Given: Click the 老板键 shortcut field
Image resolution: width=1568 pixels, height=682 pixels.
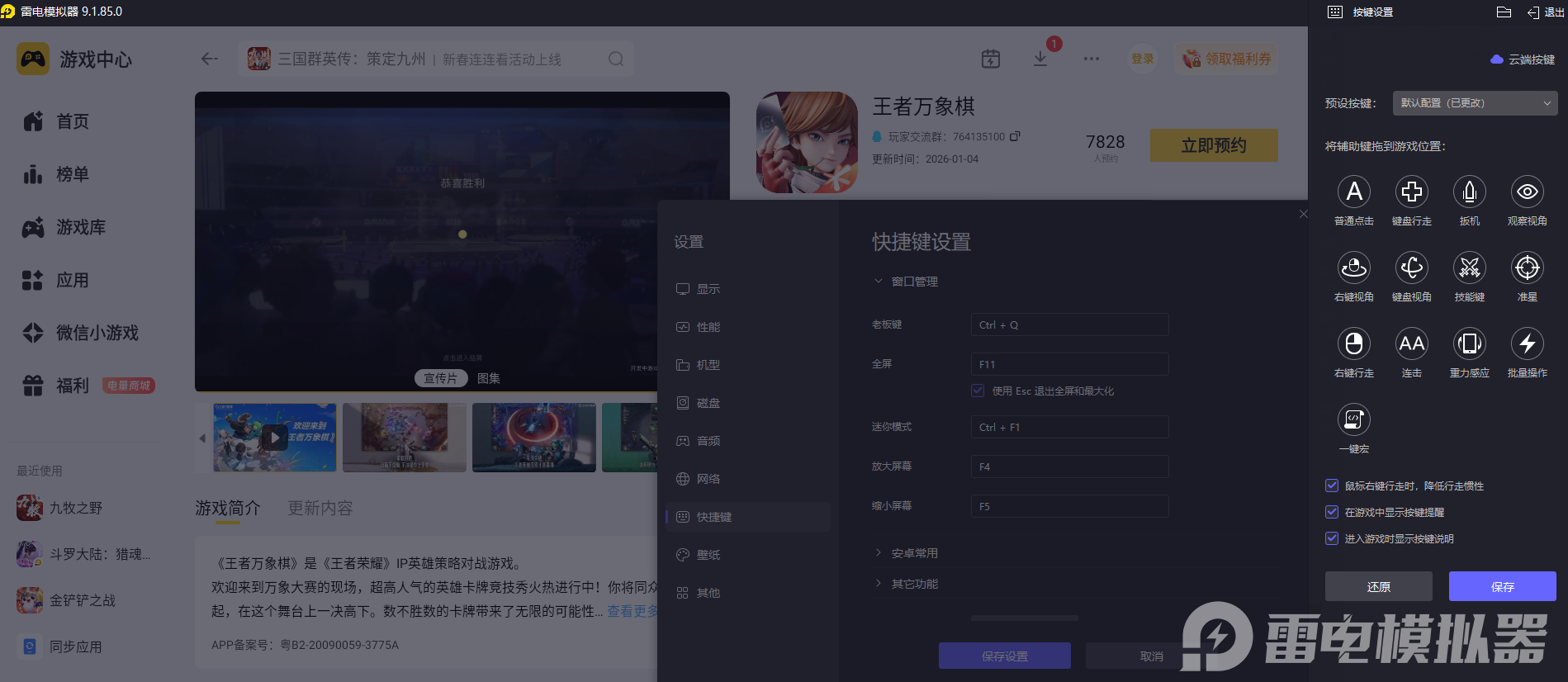Looking at the screenshot, I should tap(1070, 324).
